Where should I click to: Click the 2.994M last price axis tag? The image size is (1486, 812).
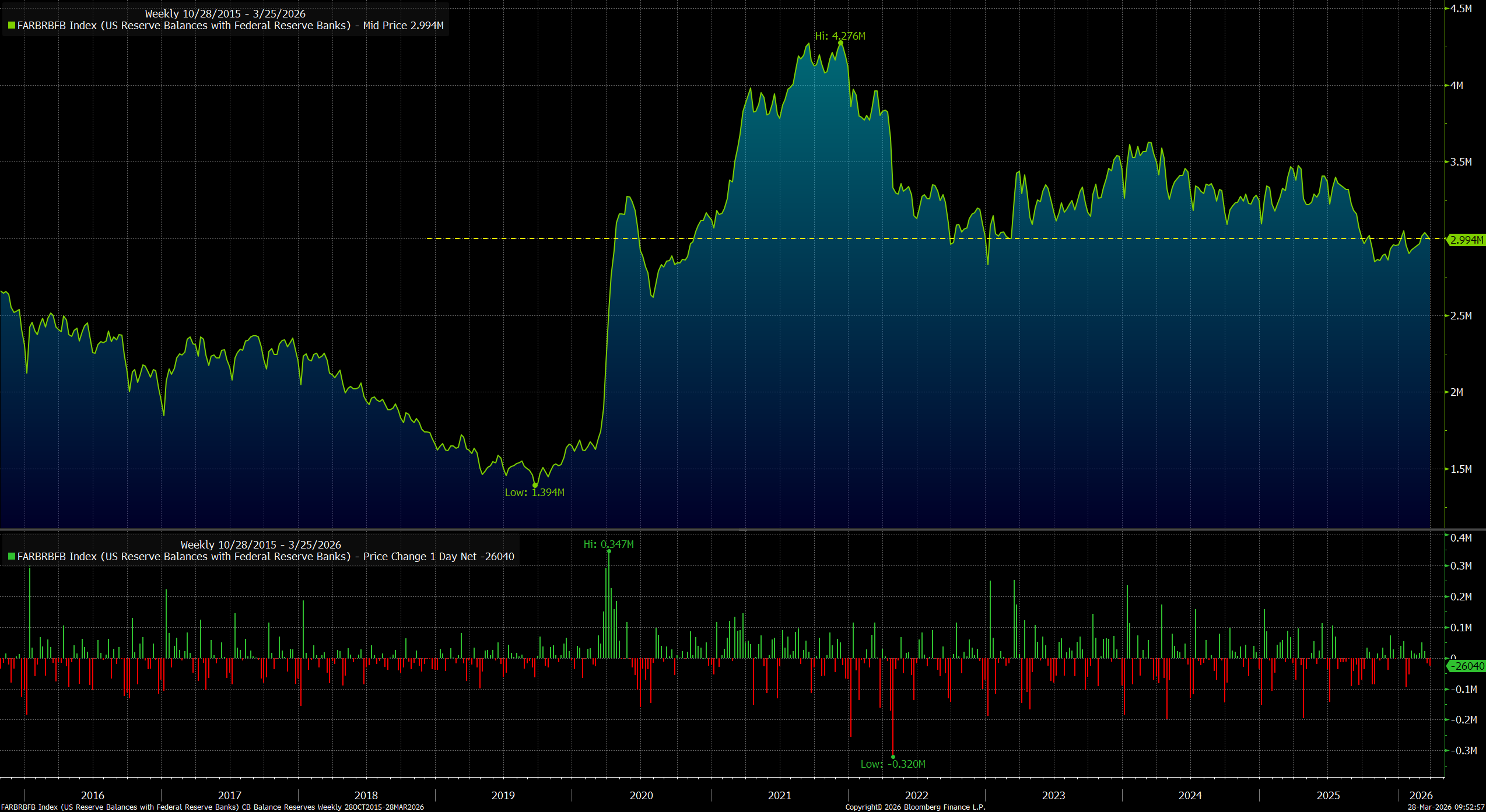[x=1466, y=240]
